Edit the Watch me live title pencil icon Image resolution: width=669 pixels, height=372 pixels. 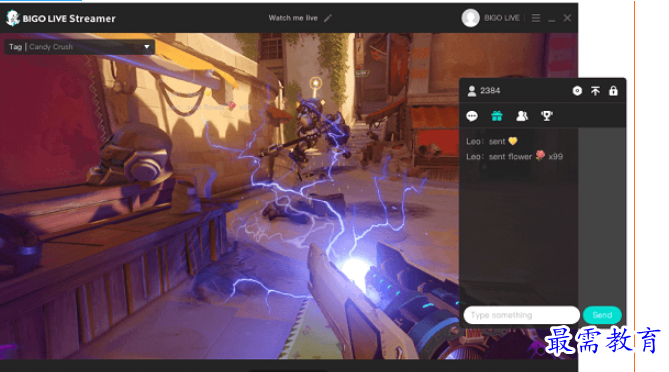[x=328, y=18]
